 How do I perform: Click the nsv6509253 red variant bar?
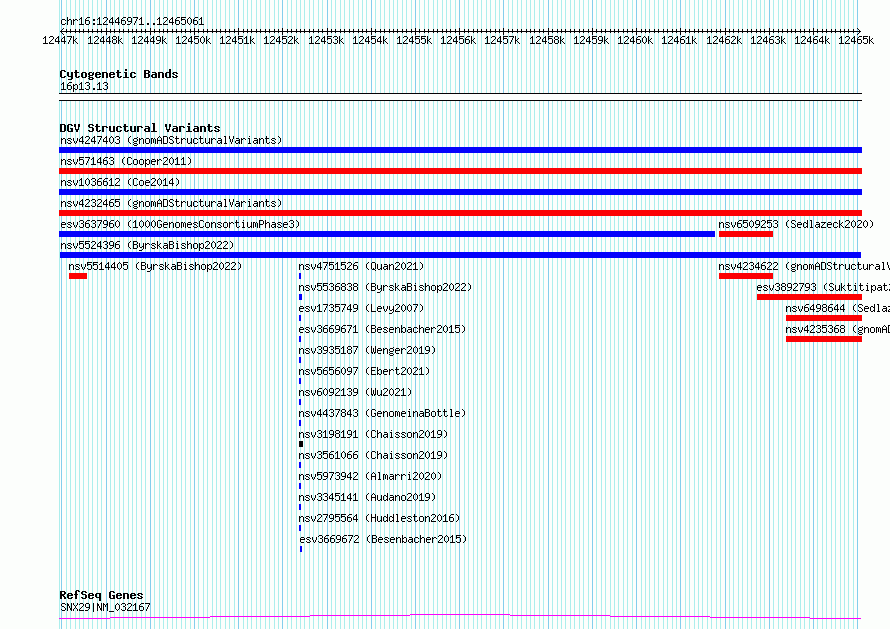point(746,234)
